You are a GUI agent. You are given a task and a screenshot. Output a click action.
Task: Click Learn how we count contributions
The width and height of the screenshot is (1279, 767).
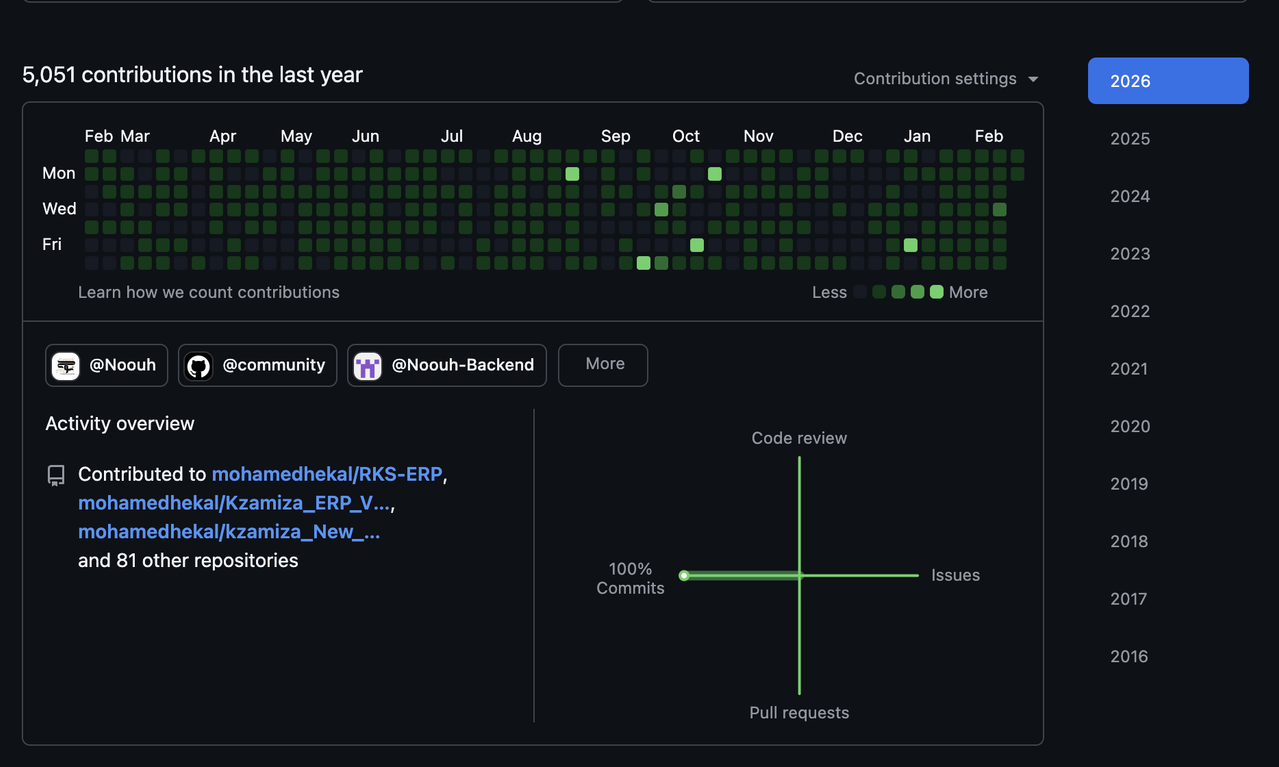click(208, 291)
